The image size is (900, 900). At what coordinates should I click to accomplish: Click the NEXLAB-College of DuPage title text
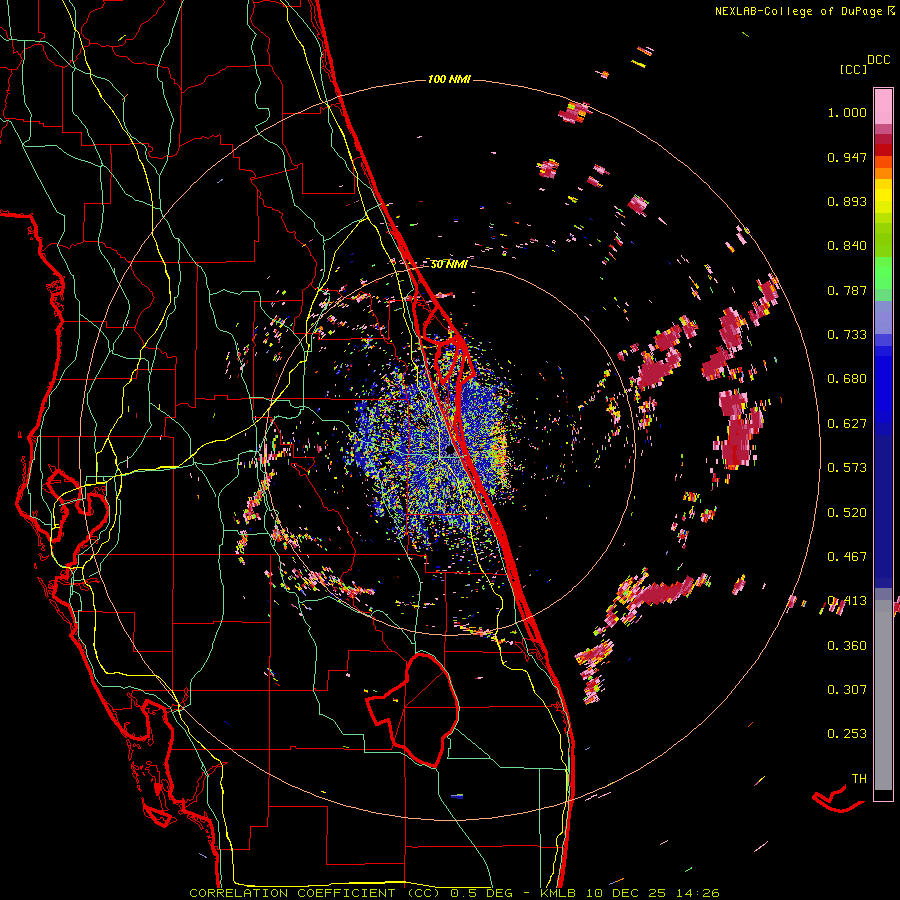coord(797,11)
